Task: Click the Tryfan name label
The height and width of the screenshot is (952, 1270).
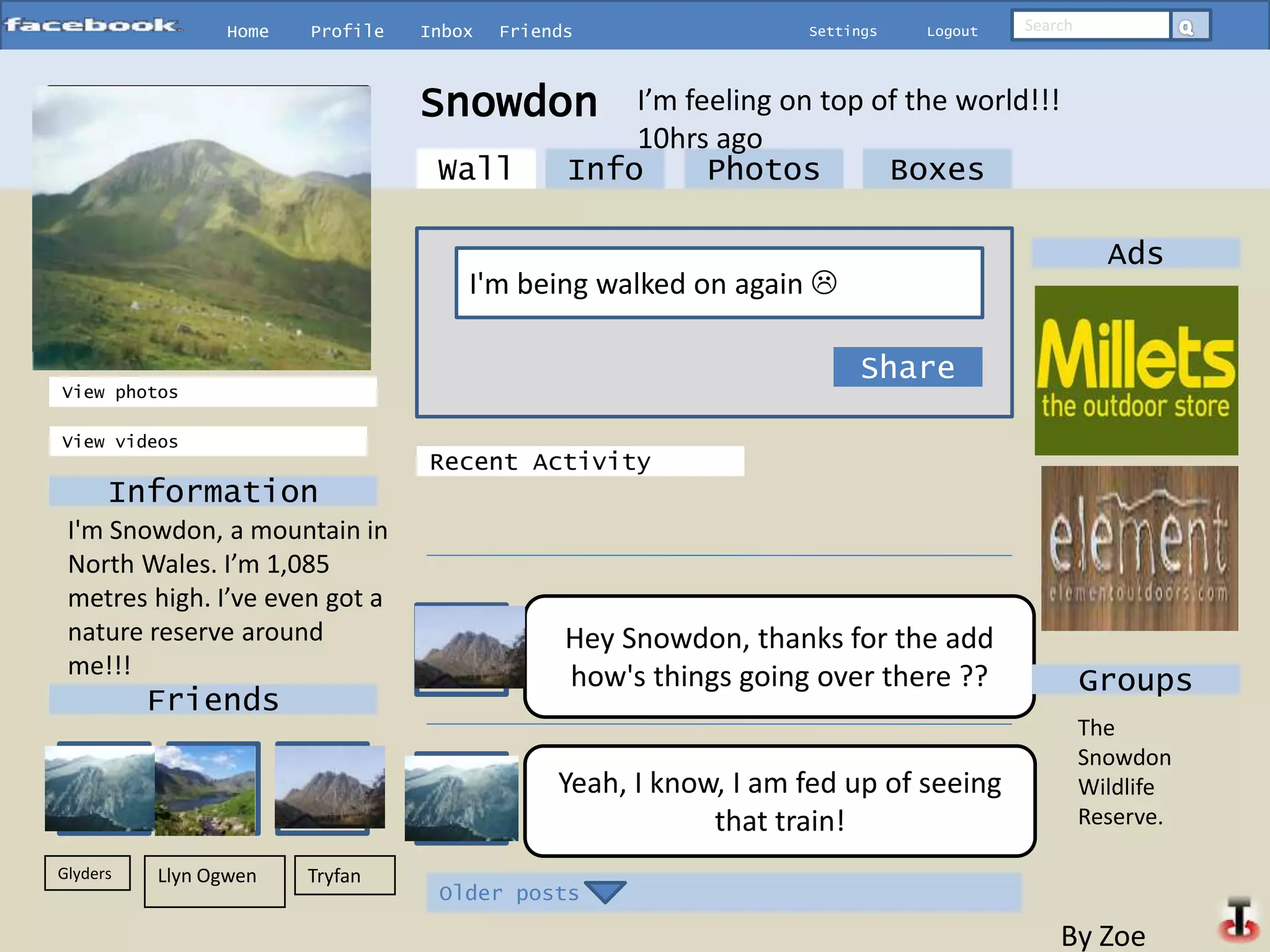Action: [x=345, y=875]
